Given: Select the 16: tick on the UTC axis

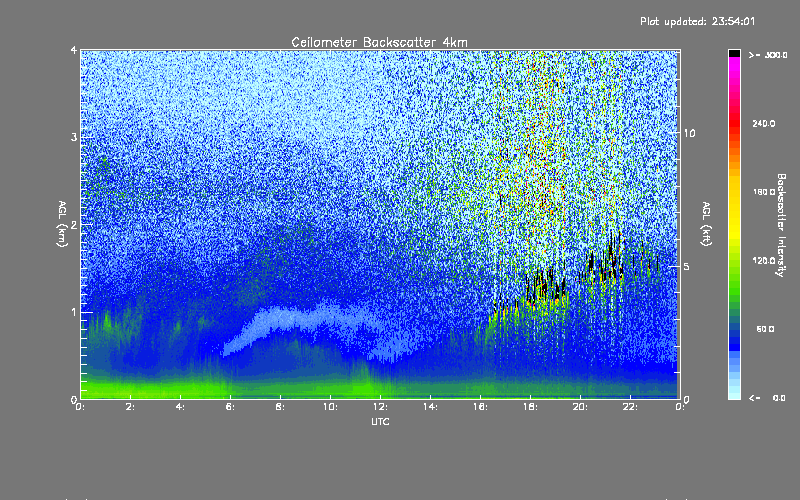Looking at the screenshot, I should 480,407.
